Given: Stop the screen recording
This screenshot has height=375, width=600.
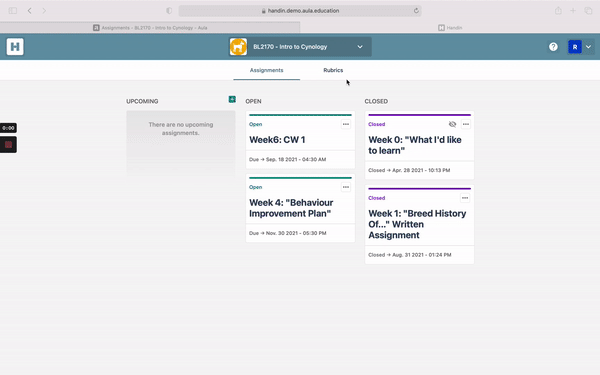Looking at the screenshot, I should pyautogui.click(x=8, y=145).
